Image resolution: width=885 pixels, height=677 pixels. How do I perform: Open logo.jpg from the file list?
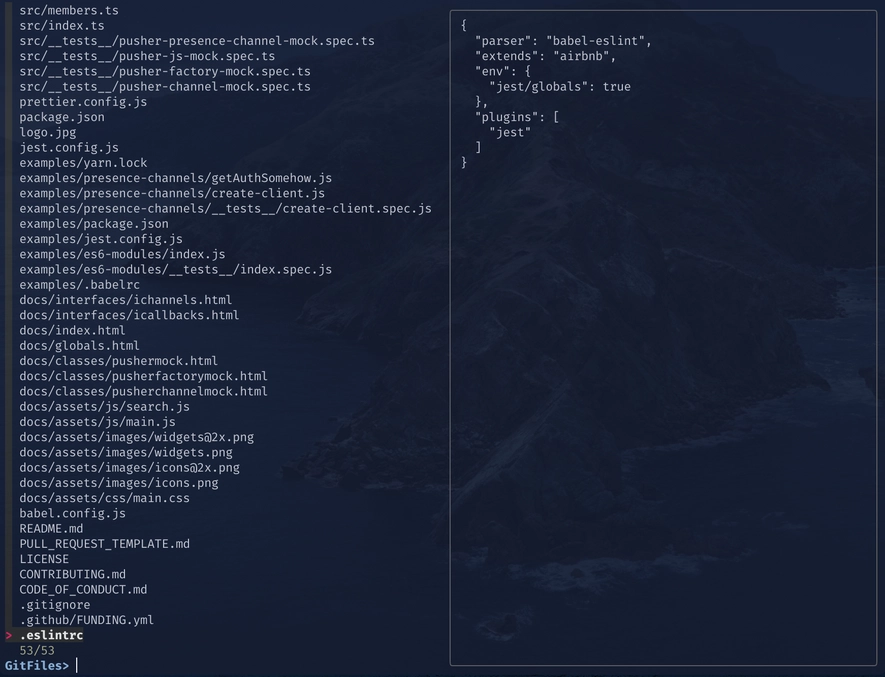[x=47, y=132]
